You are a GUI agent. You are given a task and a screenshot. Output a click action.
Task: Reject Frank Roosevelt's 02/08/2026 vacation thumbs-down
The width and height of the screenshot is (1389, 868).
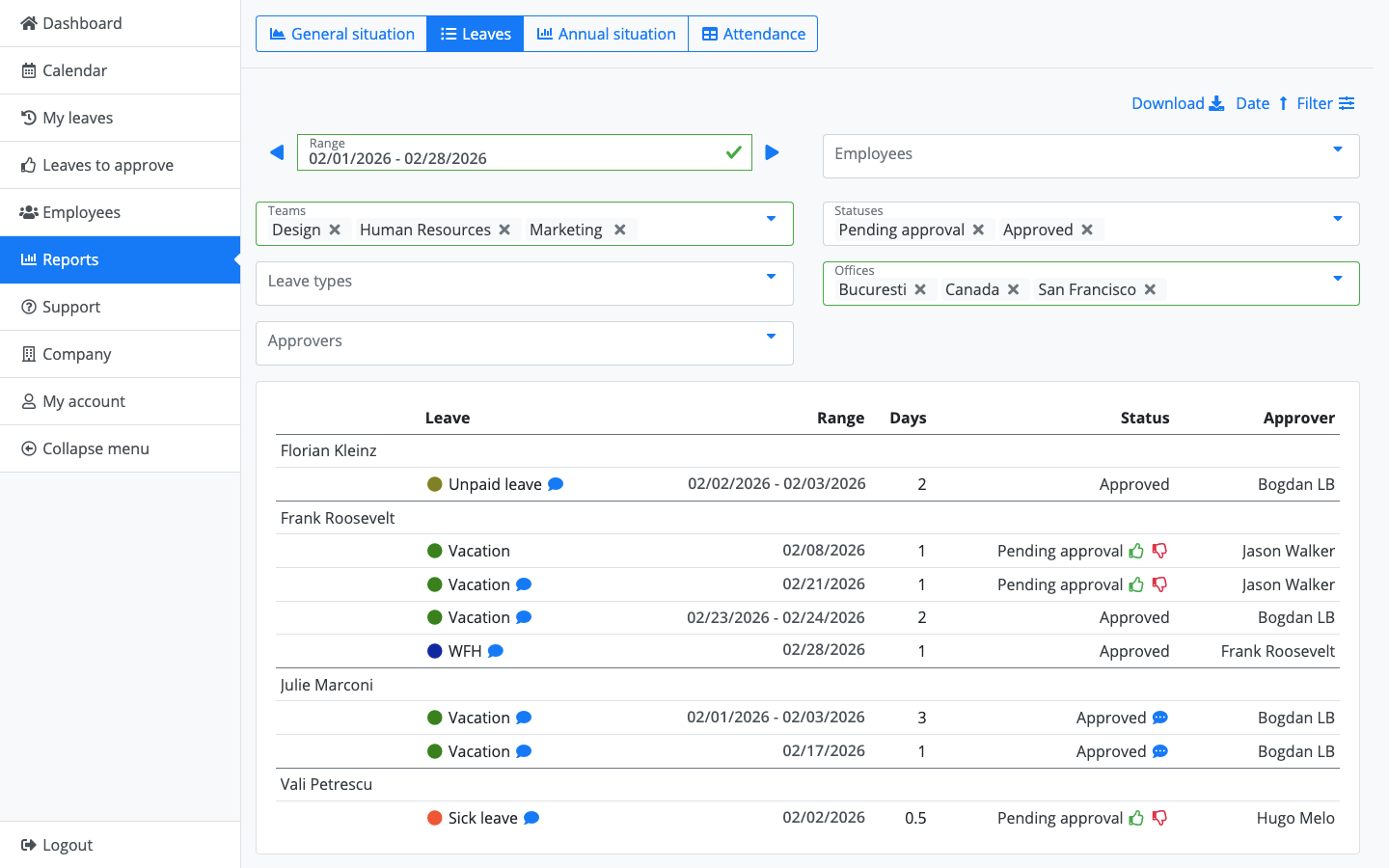tap(1159, 551)
